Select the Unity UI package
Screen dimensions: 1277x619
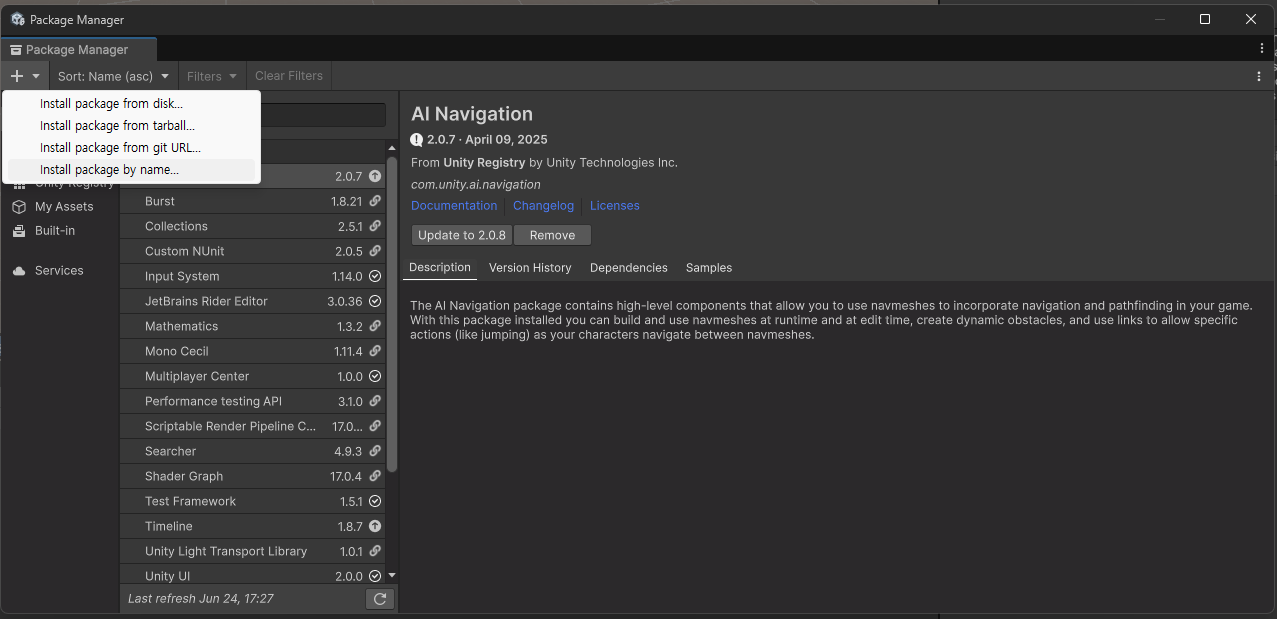tap(251, 575)
